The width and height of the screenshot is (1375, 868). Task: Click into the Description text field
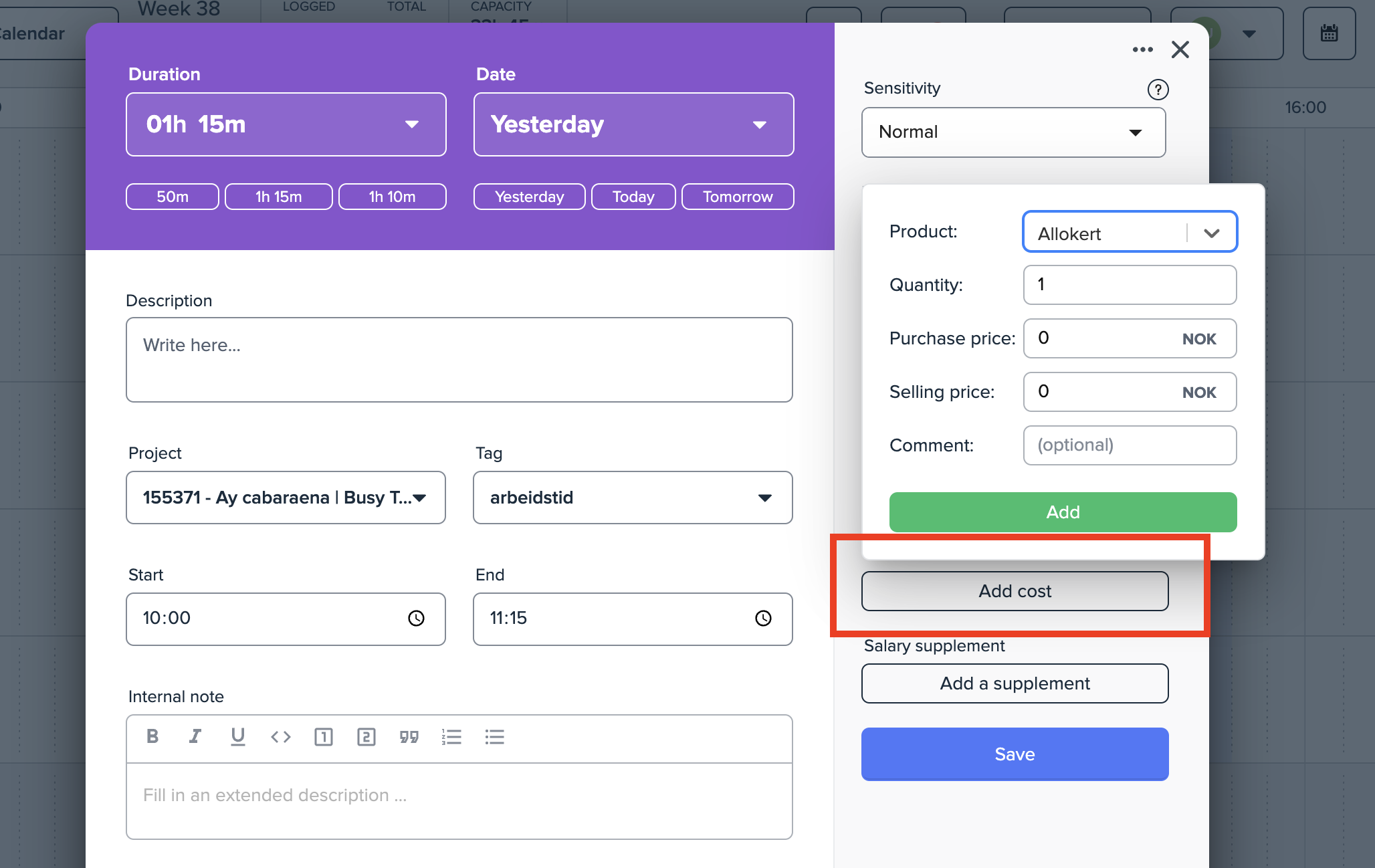(459, 360)
